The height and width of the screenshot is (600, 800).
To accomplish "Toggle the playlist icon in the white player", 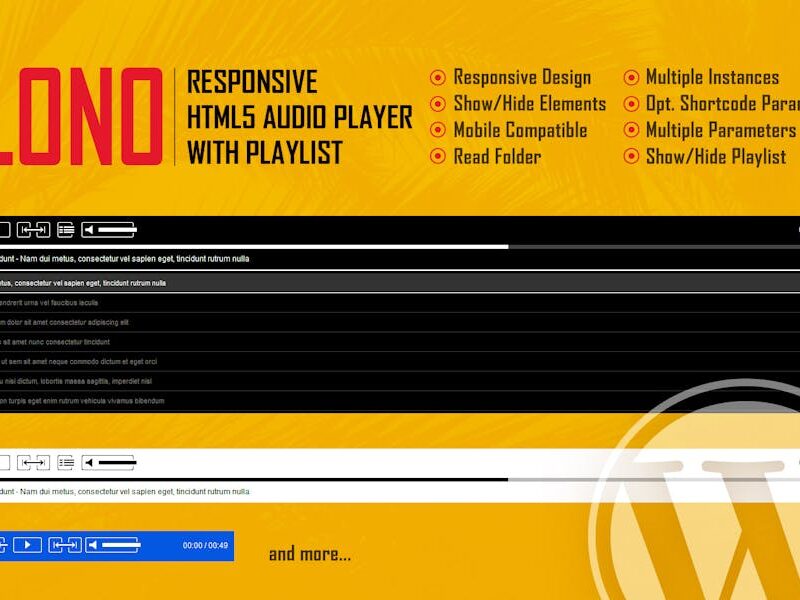I will coord(66,463).
